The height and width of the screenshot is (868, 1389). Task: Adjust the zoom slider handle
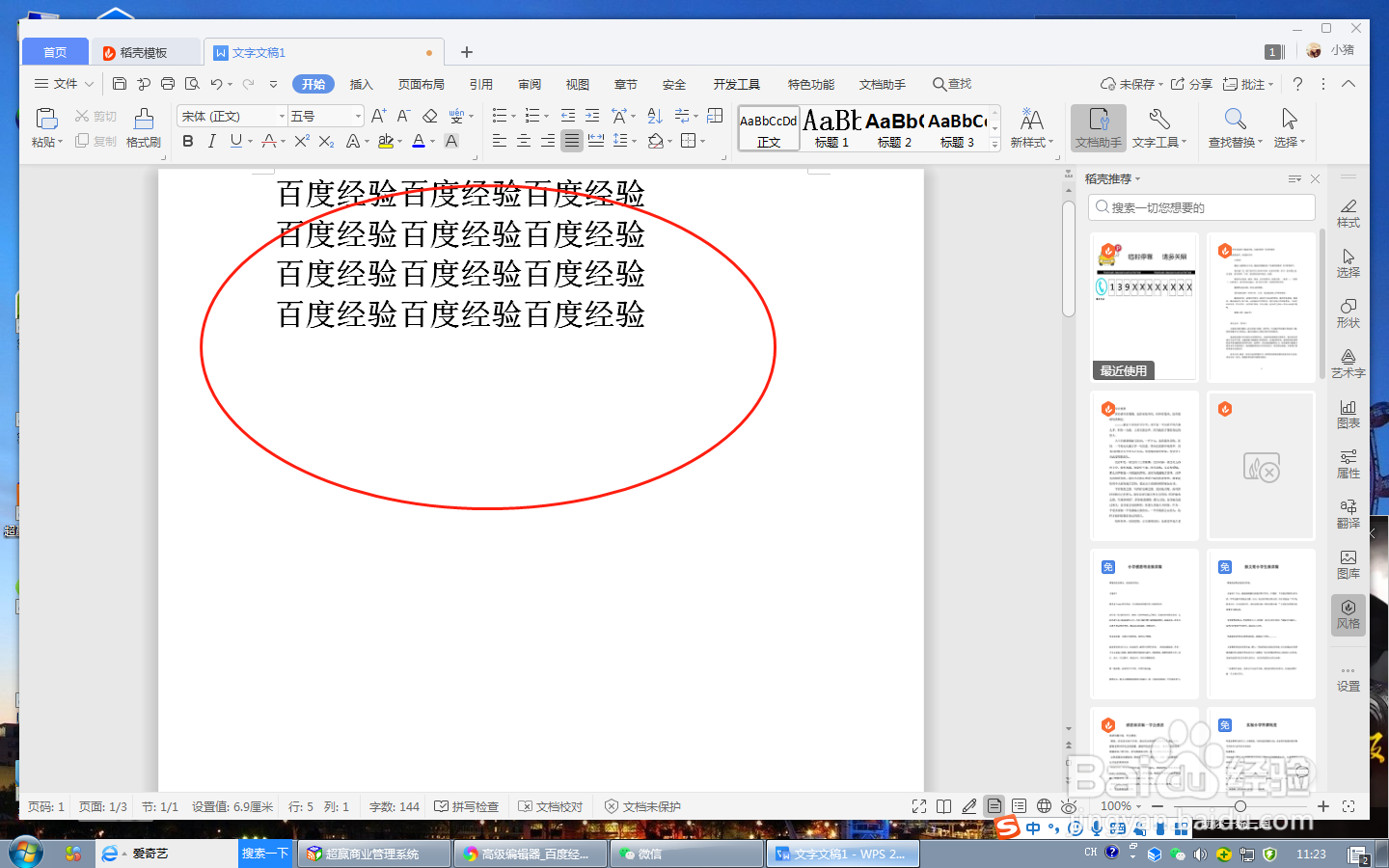[x=1240, y=806]
